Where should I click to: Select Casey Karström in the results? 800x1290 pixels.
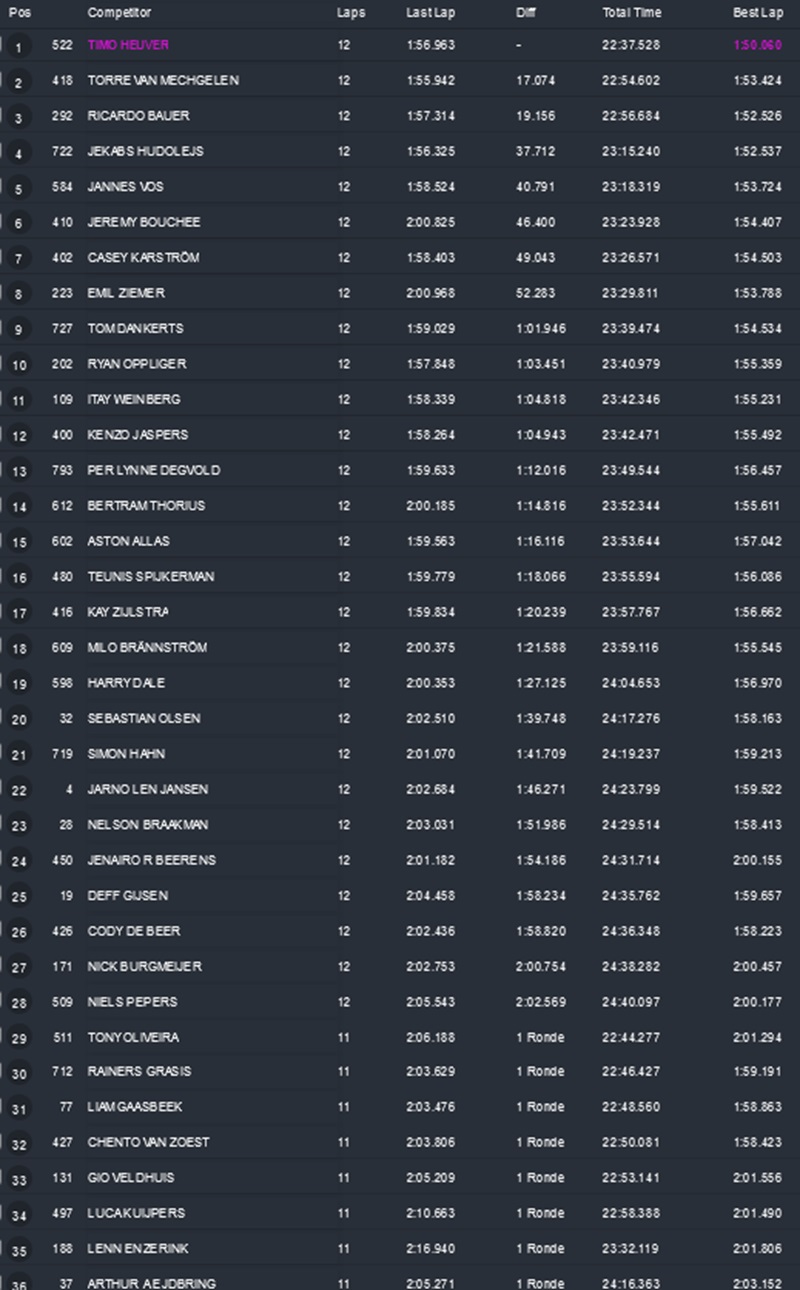pyautogui.click(x=143, y=258)
